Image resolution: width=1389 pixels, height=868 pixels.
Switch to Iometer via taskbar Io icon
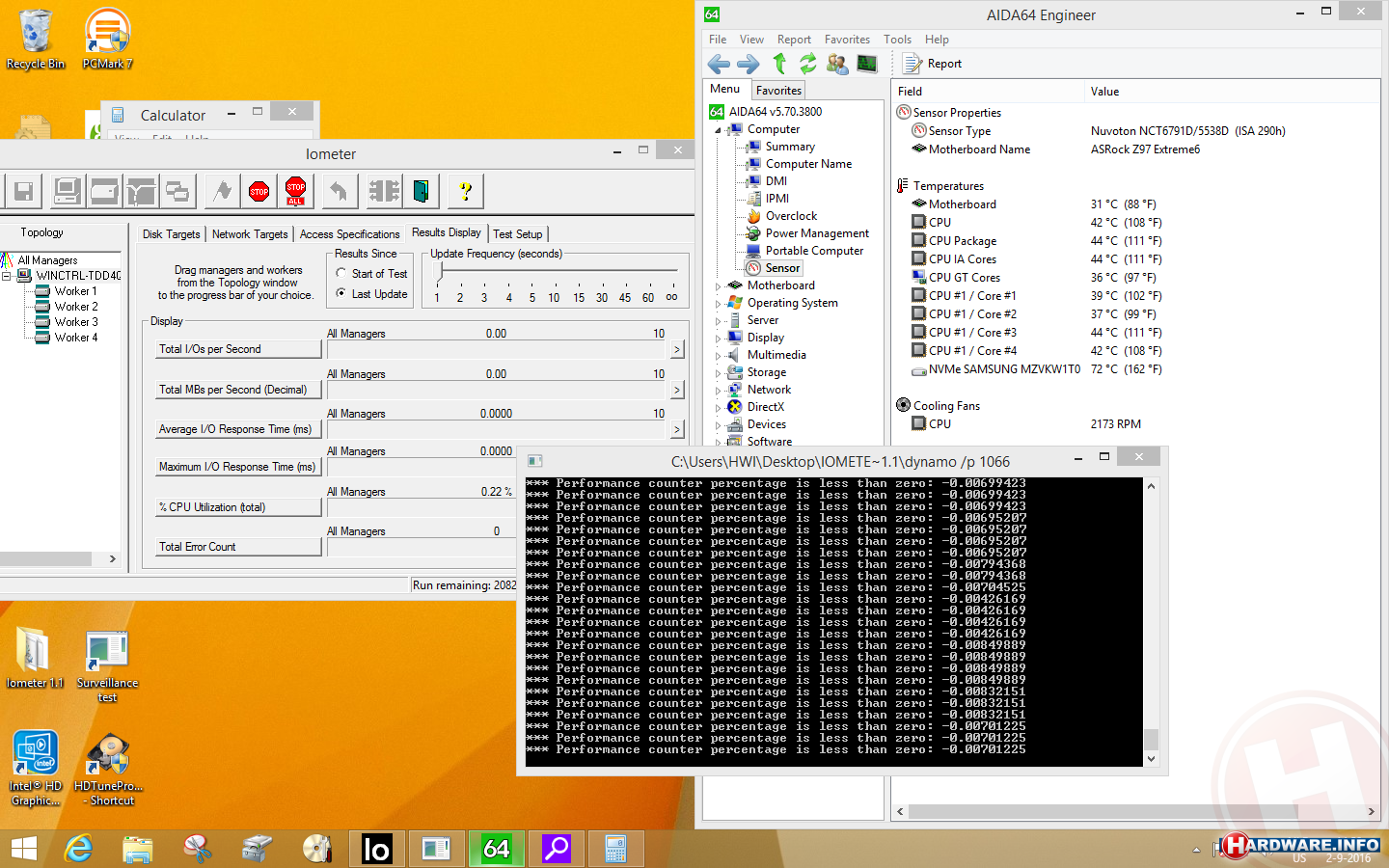[376, 849]
